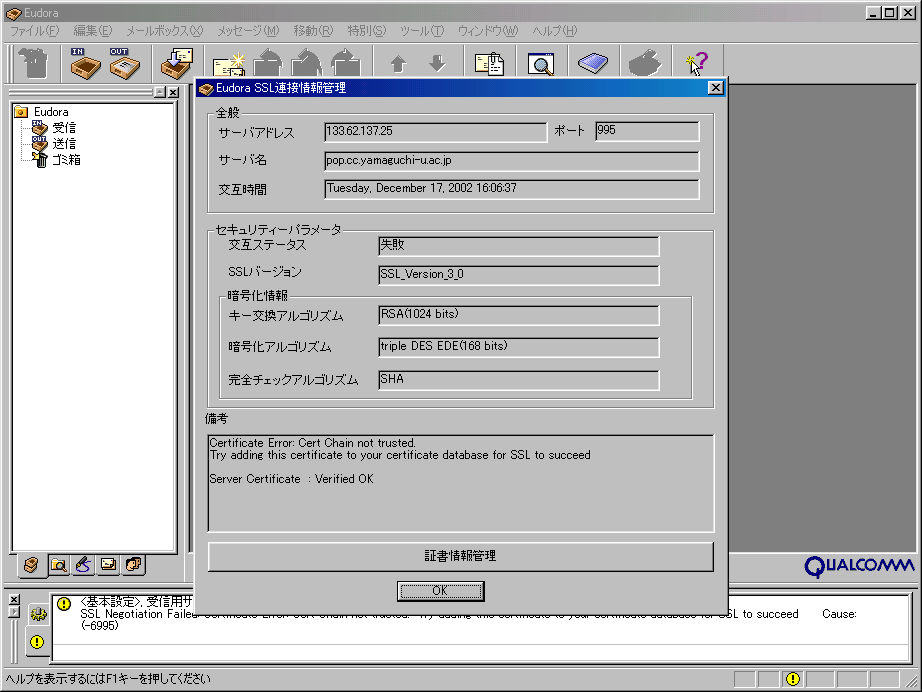Open the Address Book toolbar icon
This screenshot has height=692, width=922.
click(593, 63)
